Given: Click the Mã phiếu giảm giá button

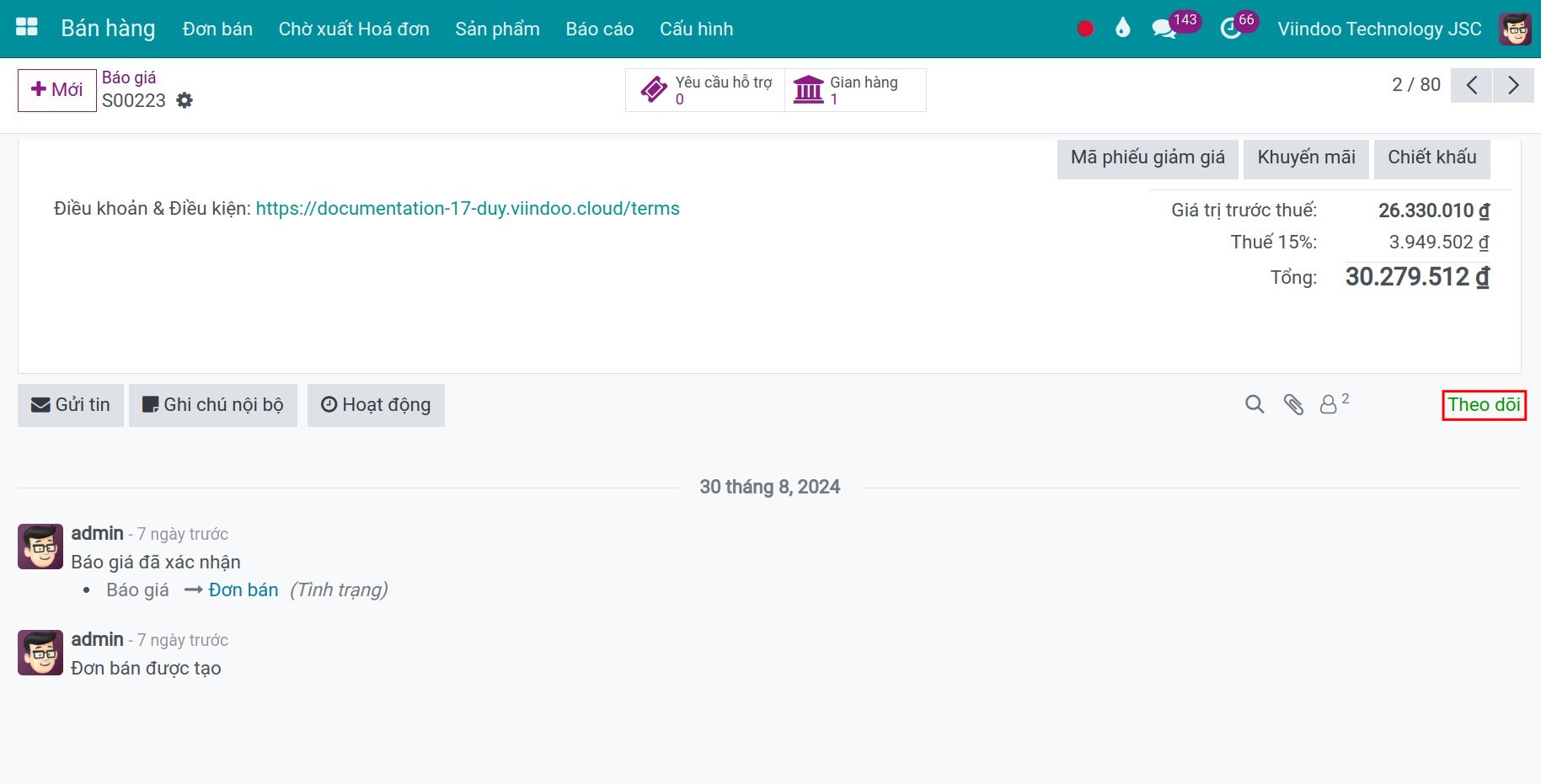Looking at the screenshot, I should (1148, 157).
